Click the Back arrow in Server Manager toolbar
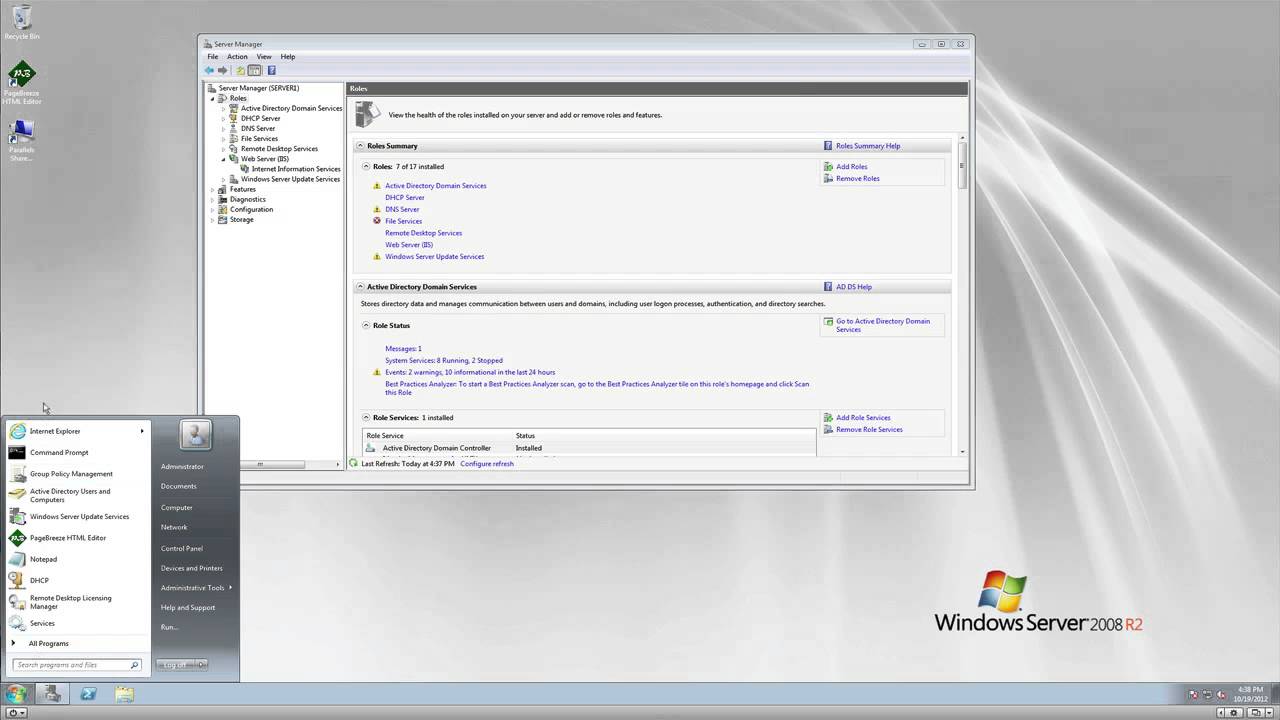This screenshot has height=720, width=1280. tap(209, 70)
